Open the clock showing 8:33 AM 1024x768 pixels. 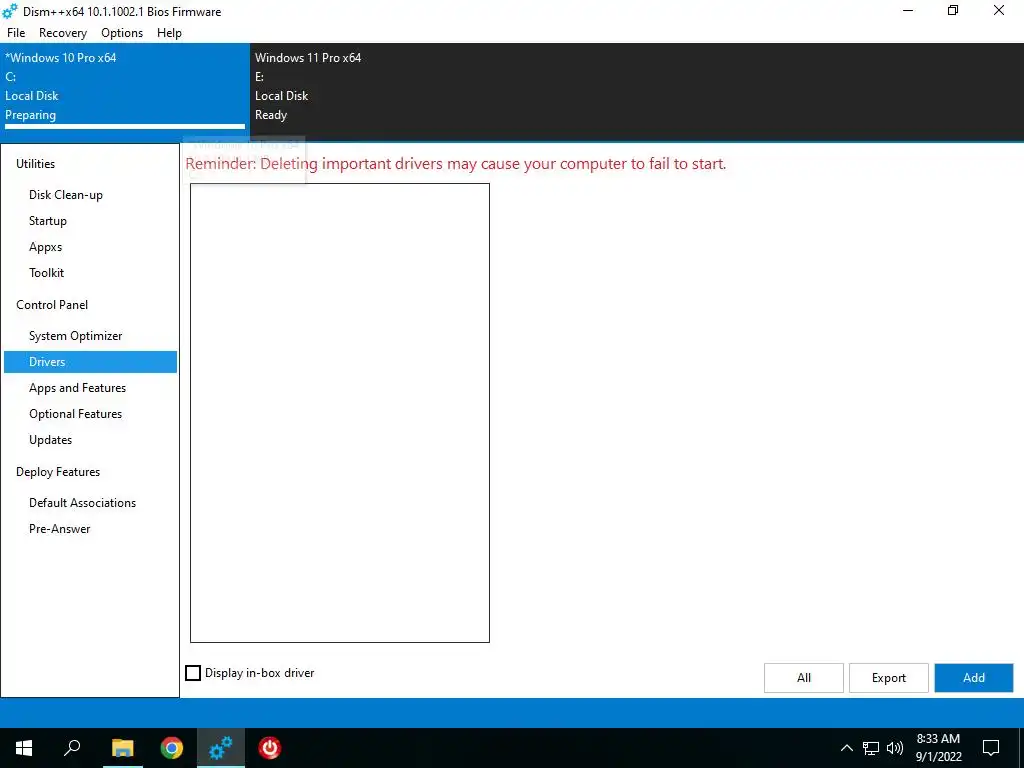click(938, 748)
